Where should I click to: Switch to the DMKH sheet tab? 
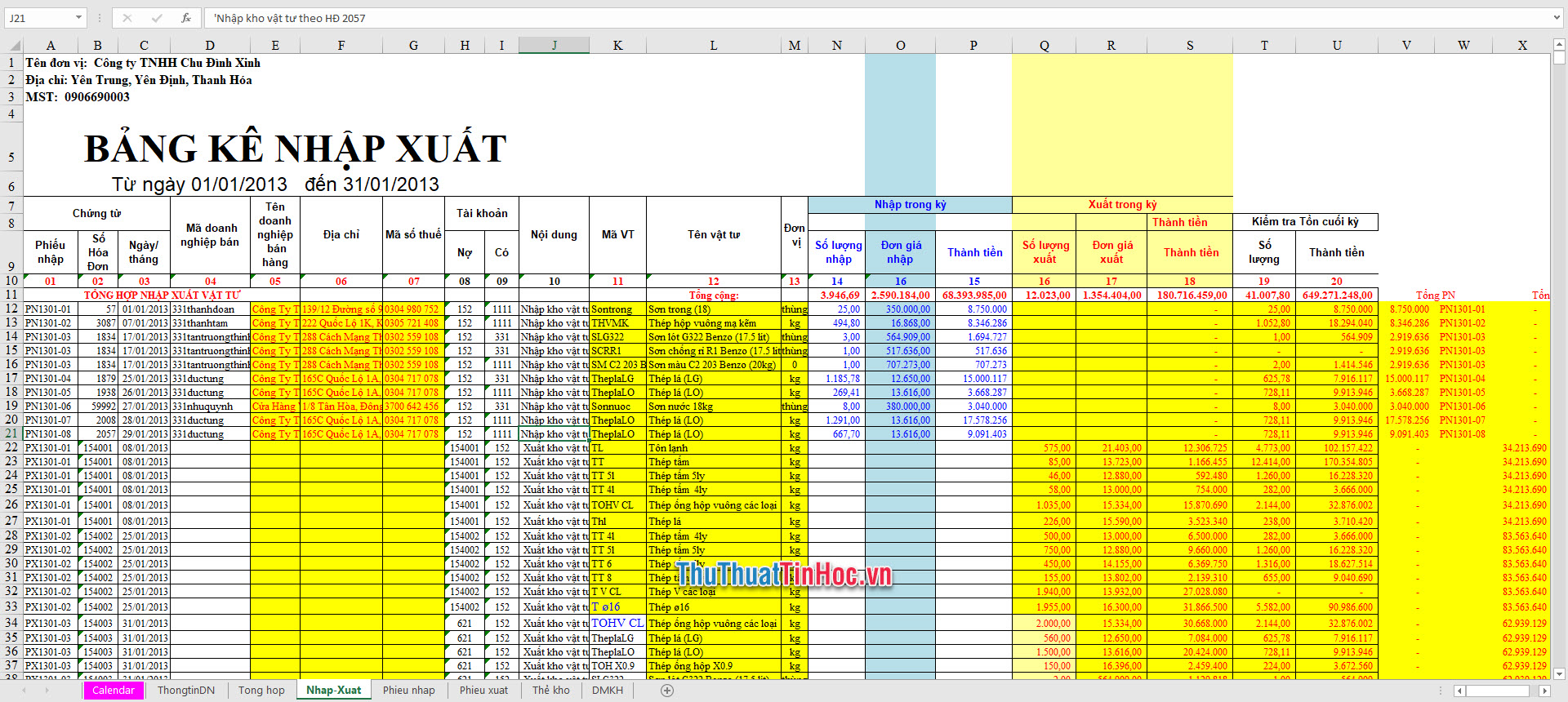coord(608,691)
